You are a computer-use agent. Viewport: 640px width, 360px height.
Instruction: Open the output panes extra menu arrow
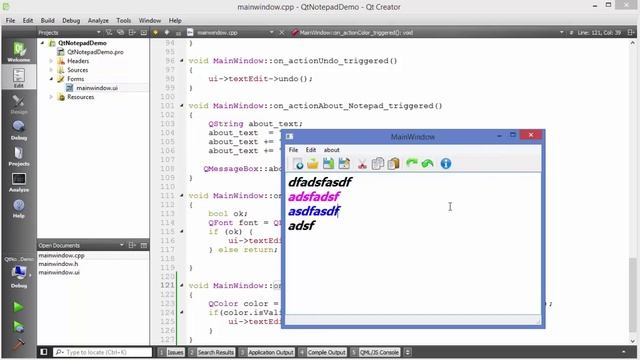pos(407,352)
